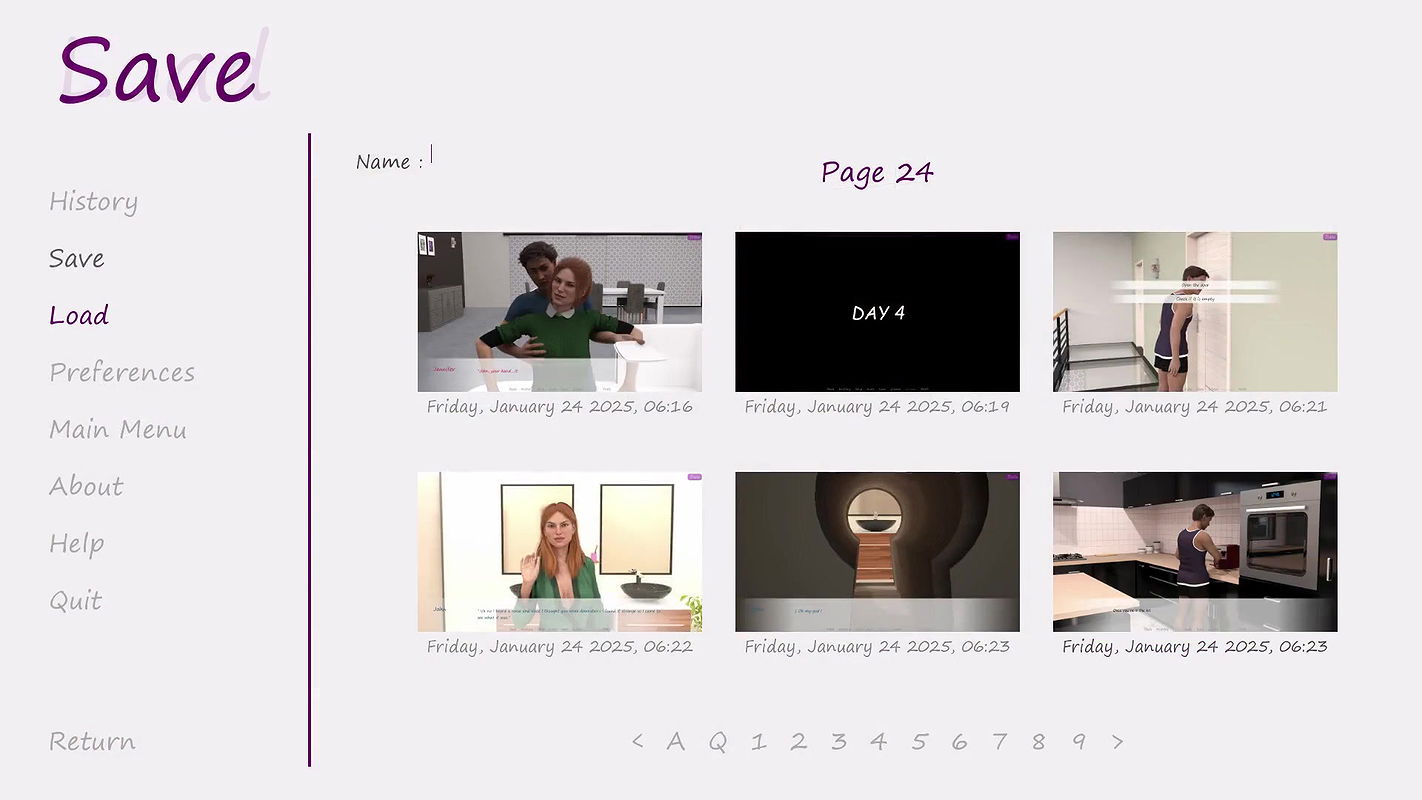The height and width of the screenshot is (800, 1422).
Task: Jump to save page 9
Action: [x=1079, y=742]
